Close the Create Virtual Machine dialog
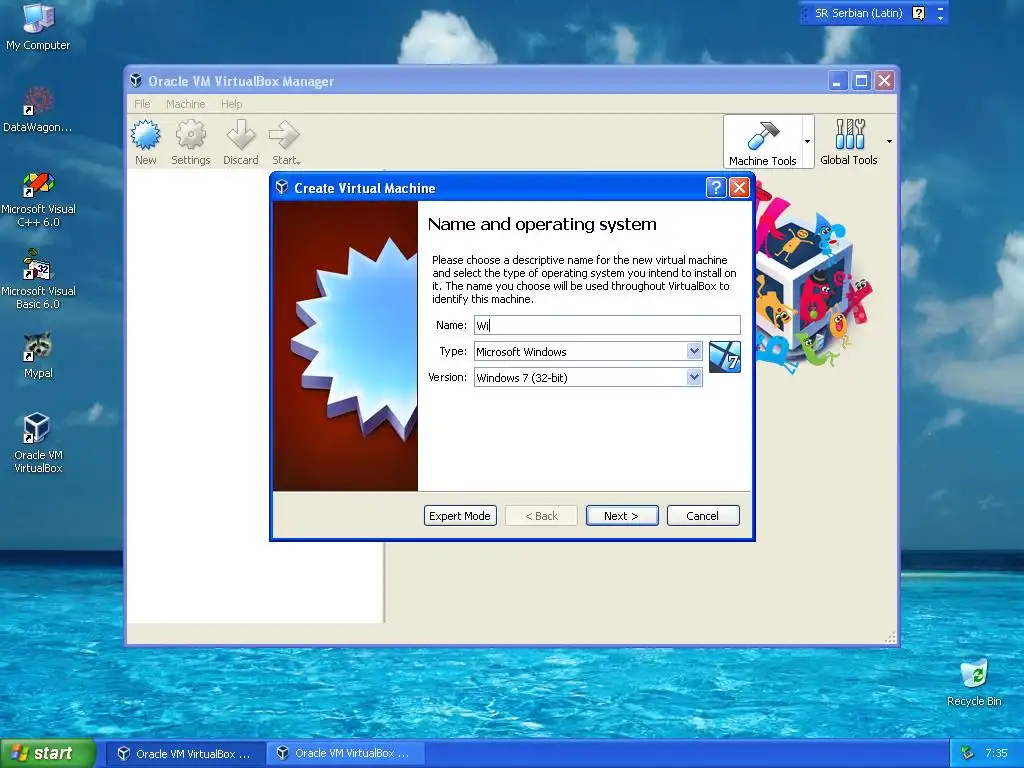 (739, 188)
